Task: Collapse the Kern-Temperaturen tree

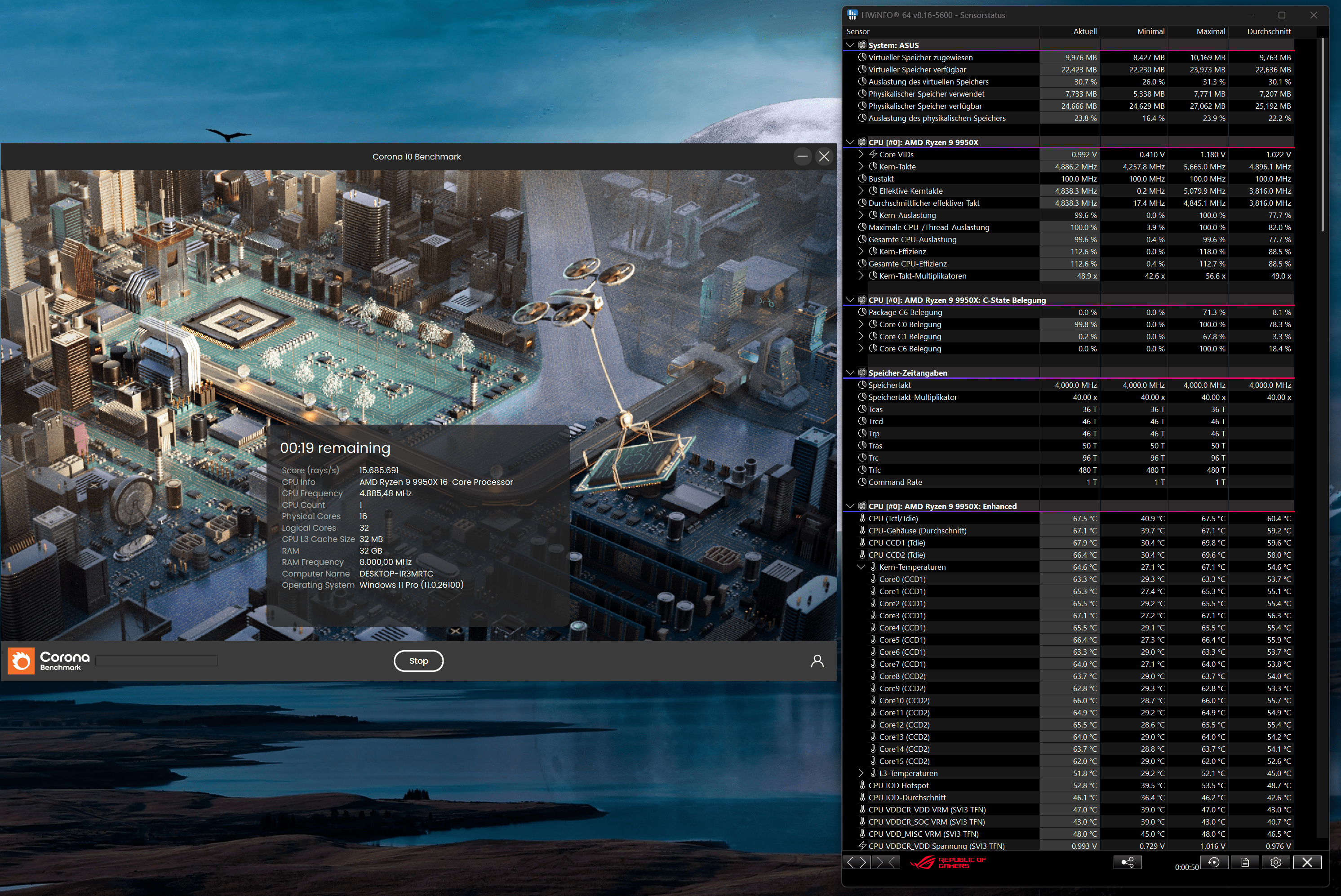Action: (861, 567)
